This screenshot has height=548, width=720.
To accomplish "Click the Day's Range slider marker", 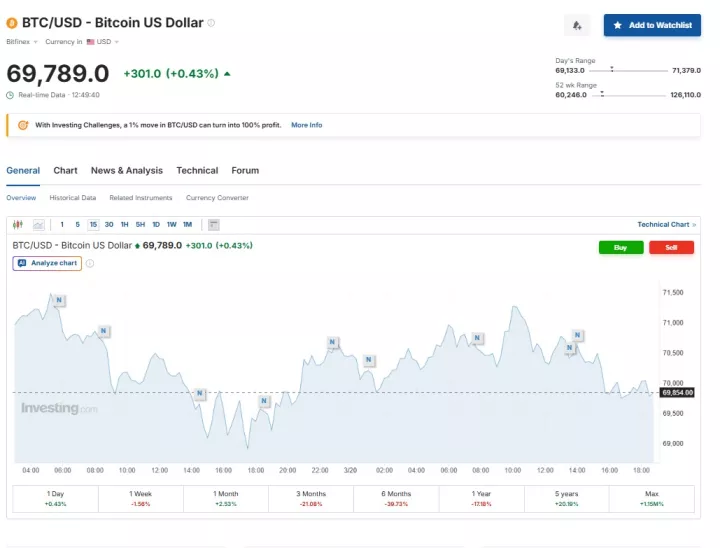I will (x=612, y=70).
